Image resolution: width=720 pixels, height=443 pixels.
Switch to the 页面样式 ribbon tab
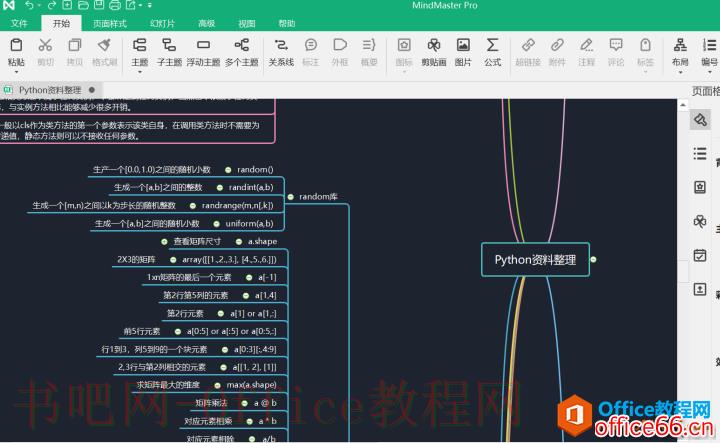[110, 23]
